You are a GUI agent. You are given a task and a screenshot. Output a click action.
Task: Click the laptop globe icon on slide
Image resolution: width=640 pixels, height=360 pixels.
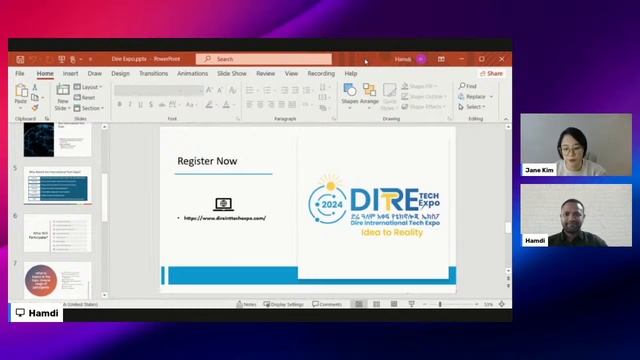(x=224, y=204)
